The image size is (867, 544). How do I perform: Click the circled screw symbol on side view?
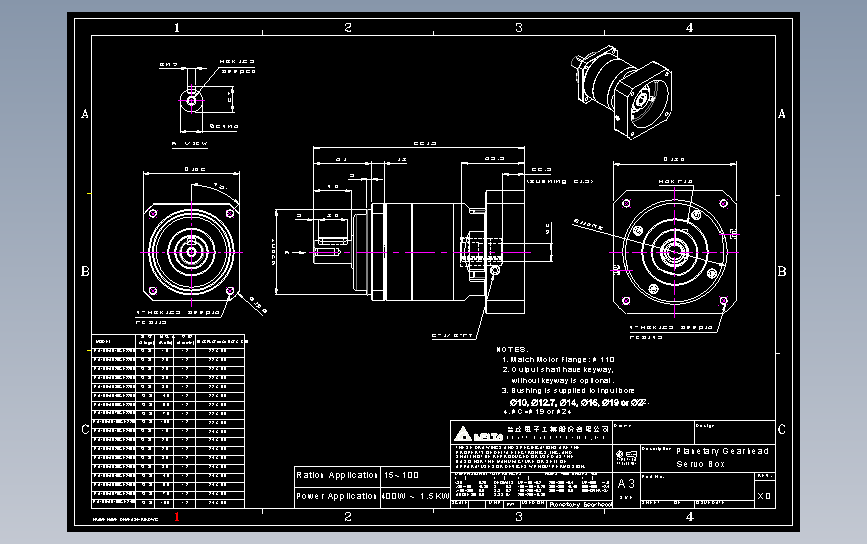(495, 270)
